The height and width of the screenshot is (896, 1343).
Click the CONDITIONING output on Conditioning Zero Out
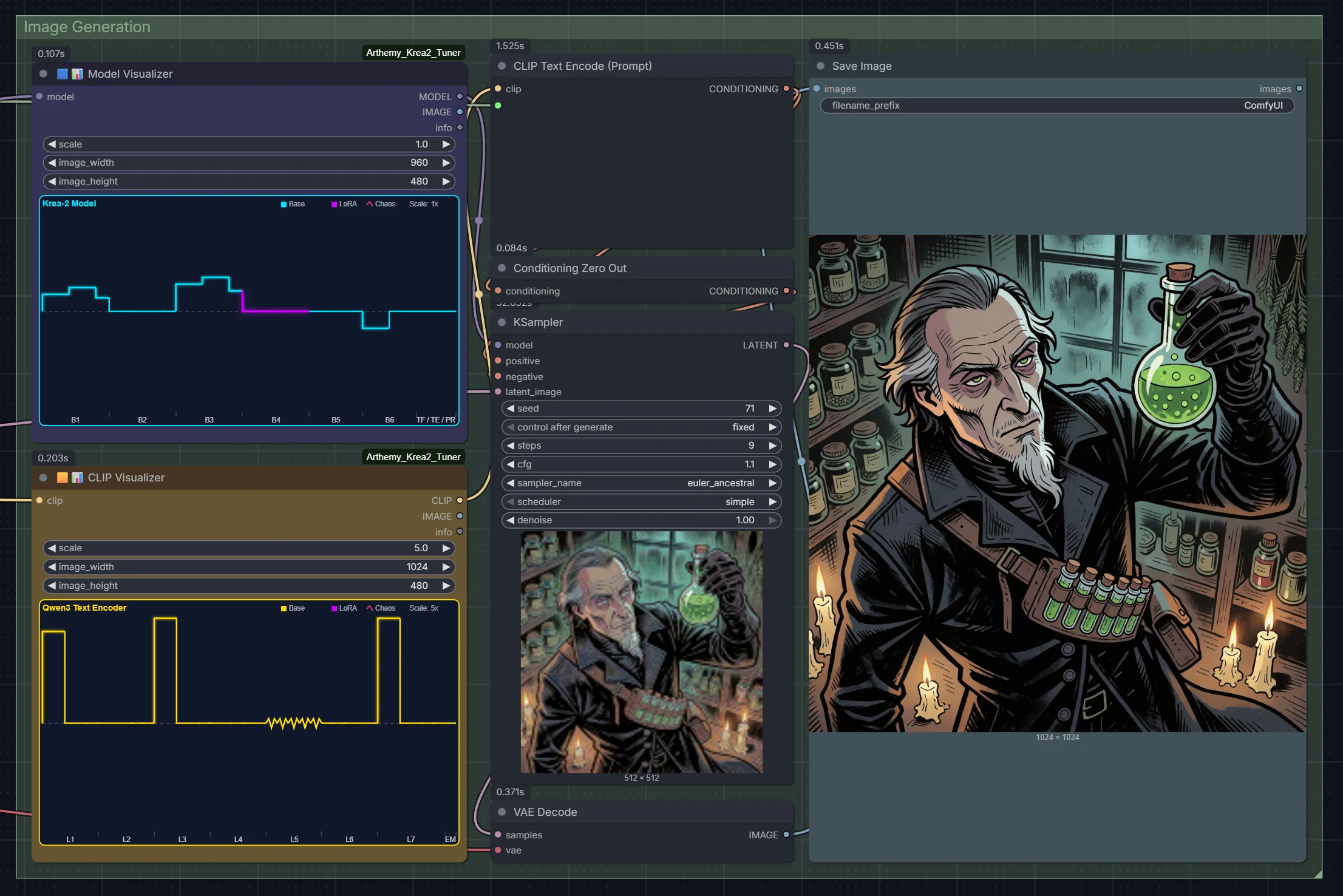(x=786, y=291)
